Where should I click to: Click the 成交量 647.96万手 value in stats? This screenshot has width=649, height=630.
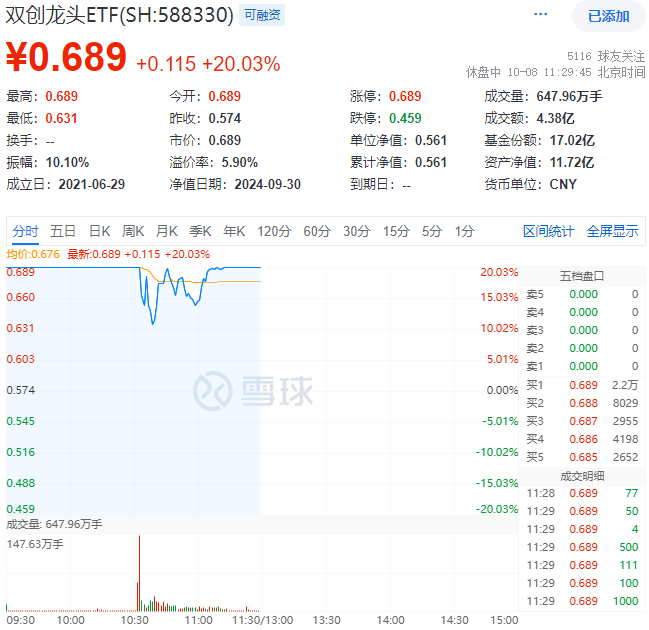pyautogui.click(x=569, y=96)
